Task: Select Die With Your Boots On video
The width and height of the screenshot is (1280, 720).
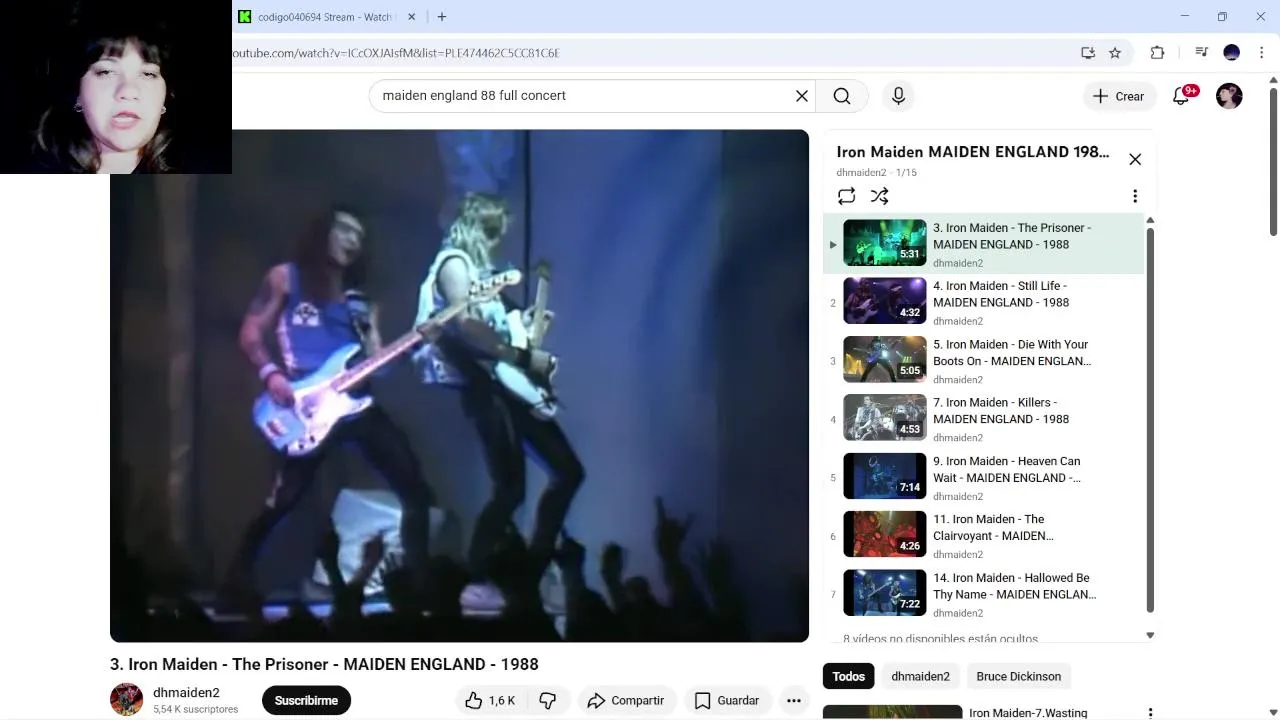Action: [x=983, y=360]
